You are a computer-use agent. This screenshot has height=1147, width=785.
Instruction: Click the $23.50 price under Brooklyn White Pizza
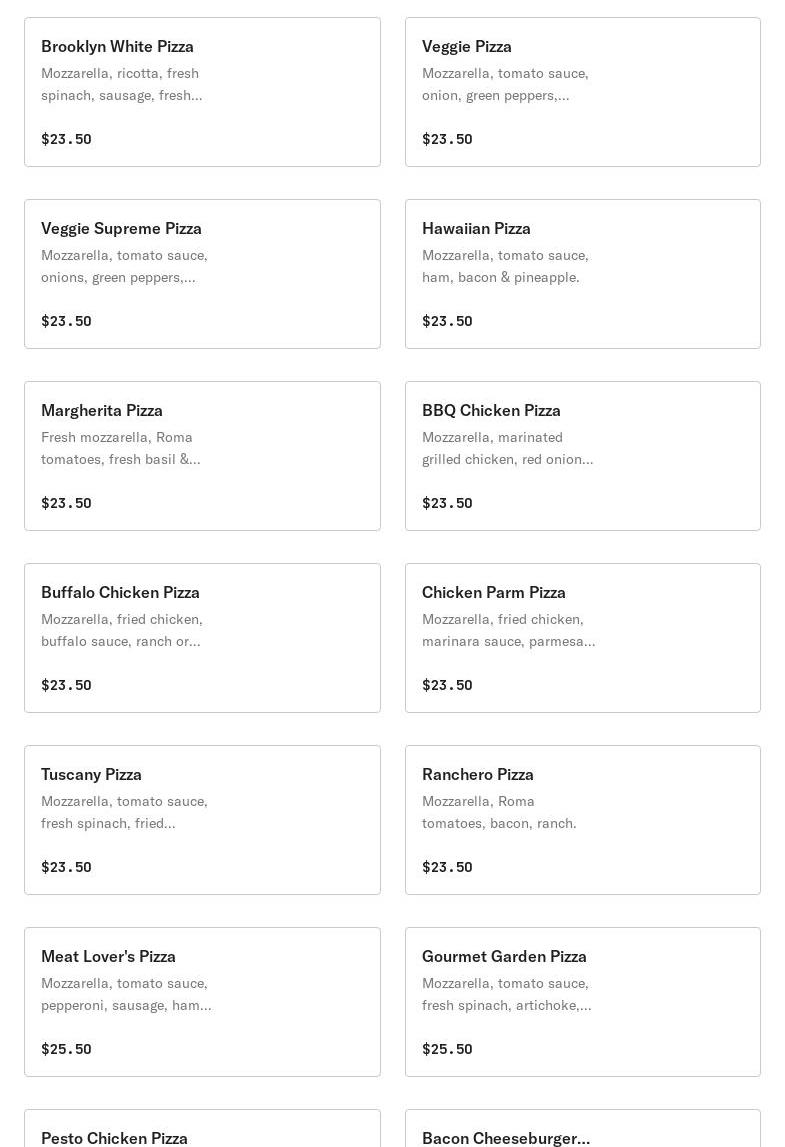(x=66, y=139)
